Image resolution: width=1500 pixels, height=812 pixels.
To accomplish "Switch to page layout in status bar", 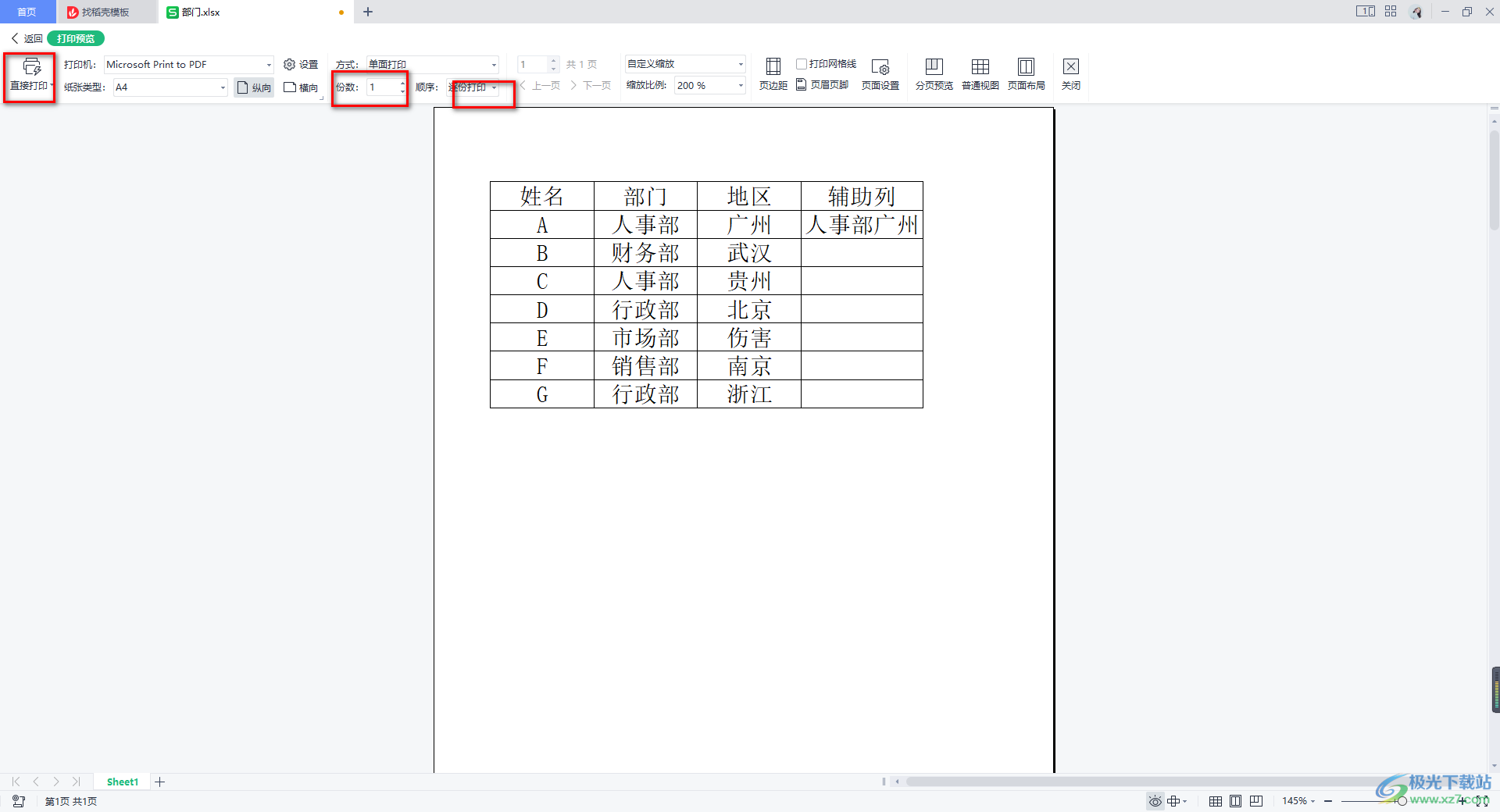I will pyautogui.click(x=1235, y=801).
